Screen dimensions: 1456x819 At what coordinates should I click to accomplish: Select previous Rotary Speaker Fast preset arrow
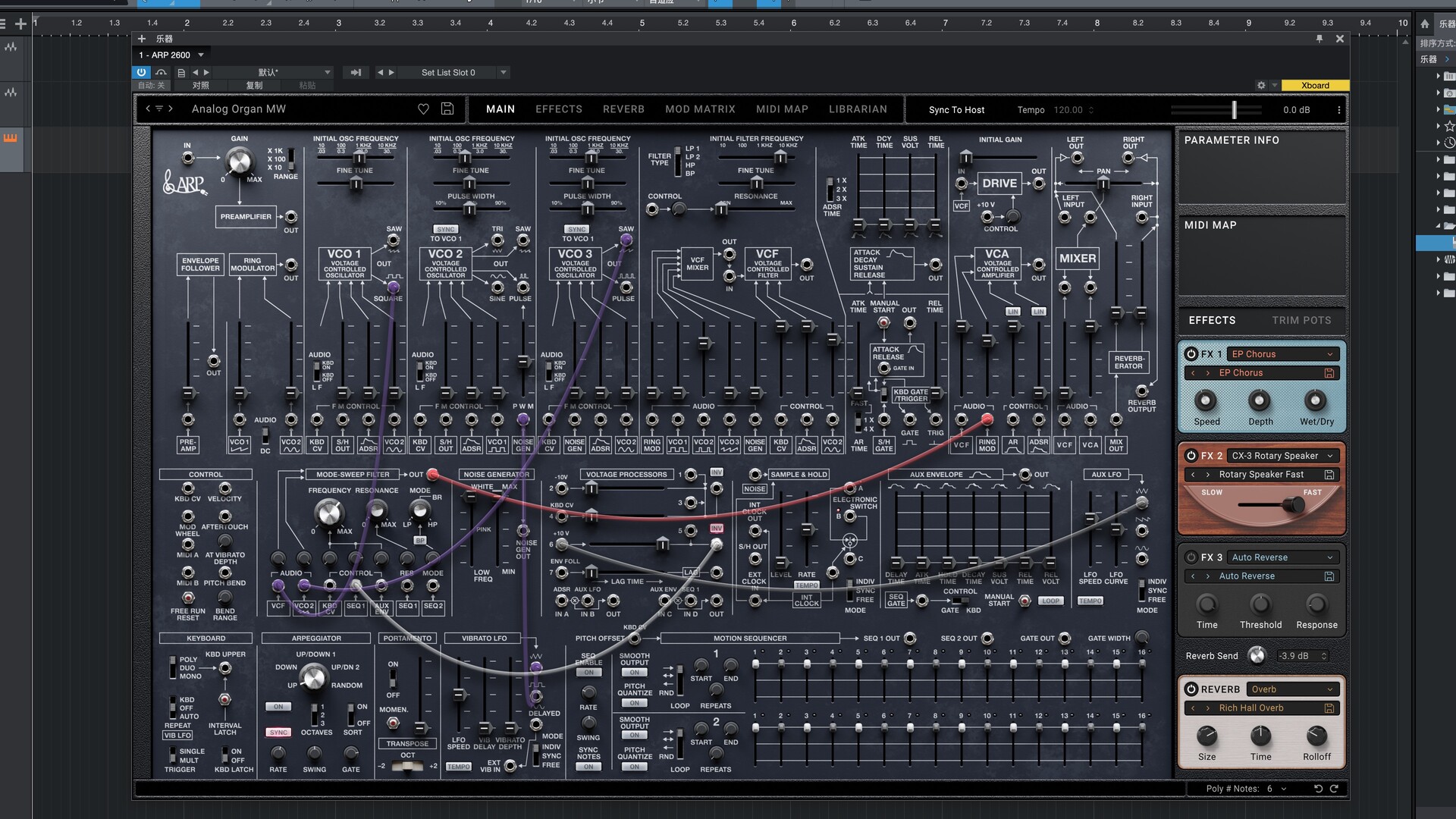click(1193, 475)
